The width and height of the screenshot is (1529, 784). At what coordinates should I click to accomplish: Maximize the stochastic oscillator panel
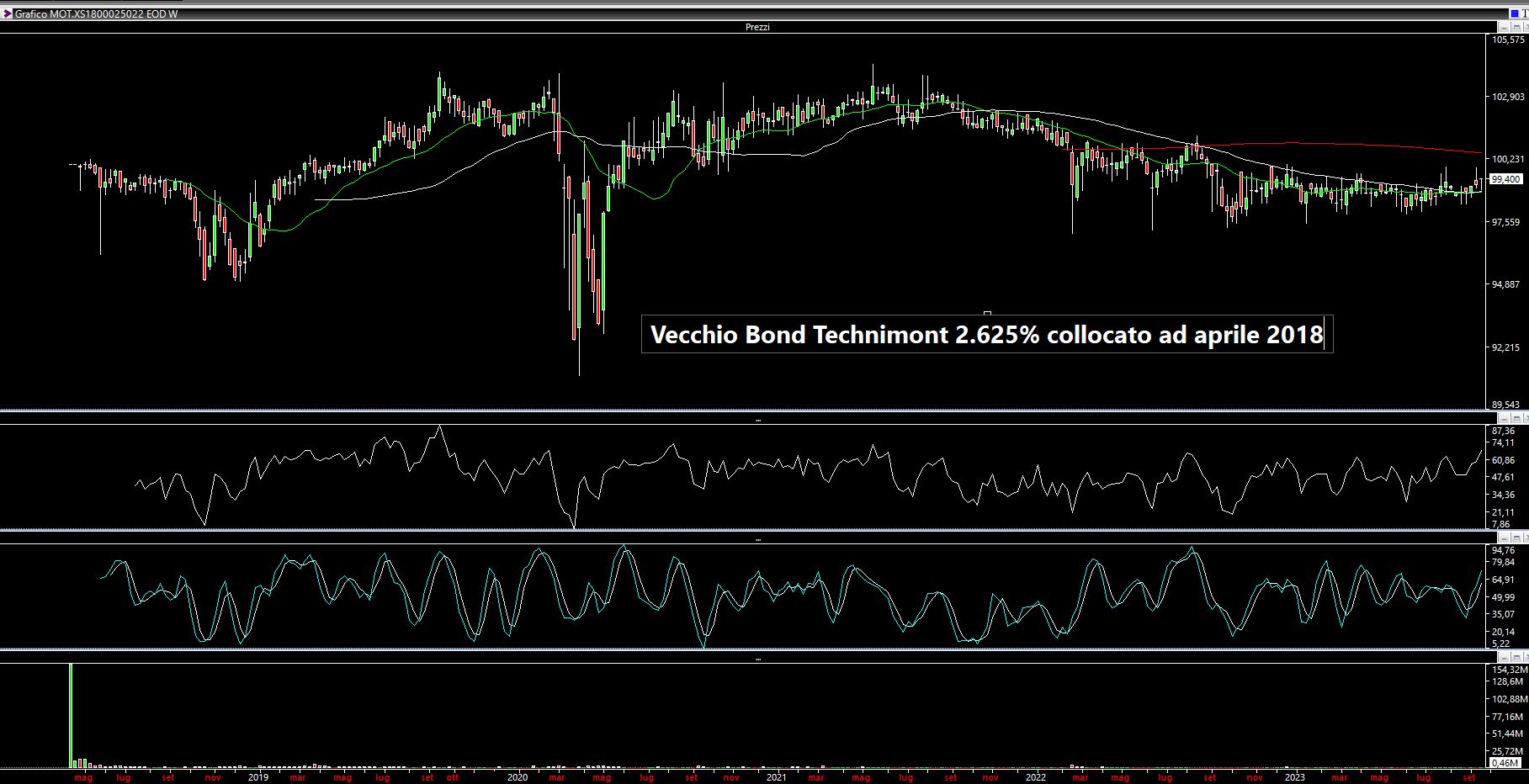coord(1516,538)
